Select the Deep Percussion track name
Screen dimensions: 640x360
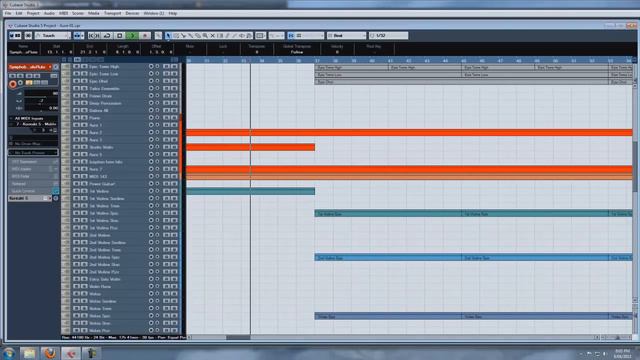pyautogui.click(x=105, y=103)
